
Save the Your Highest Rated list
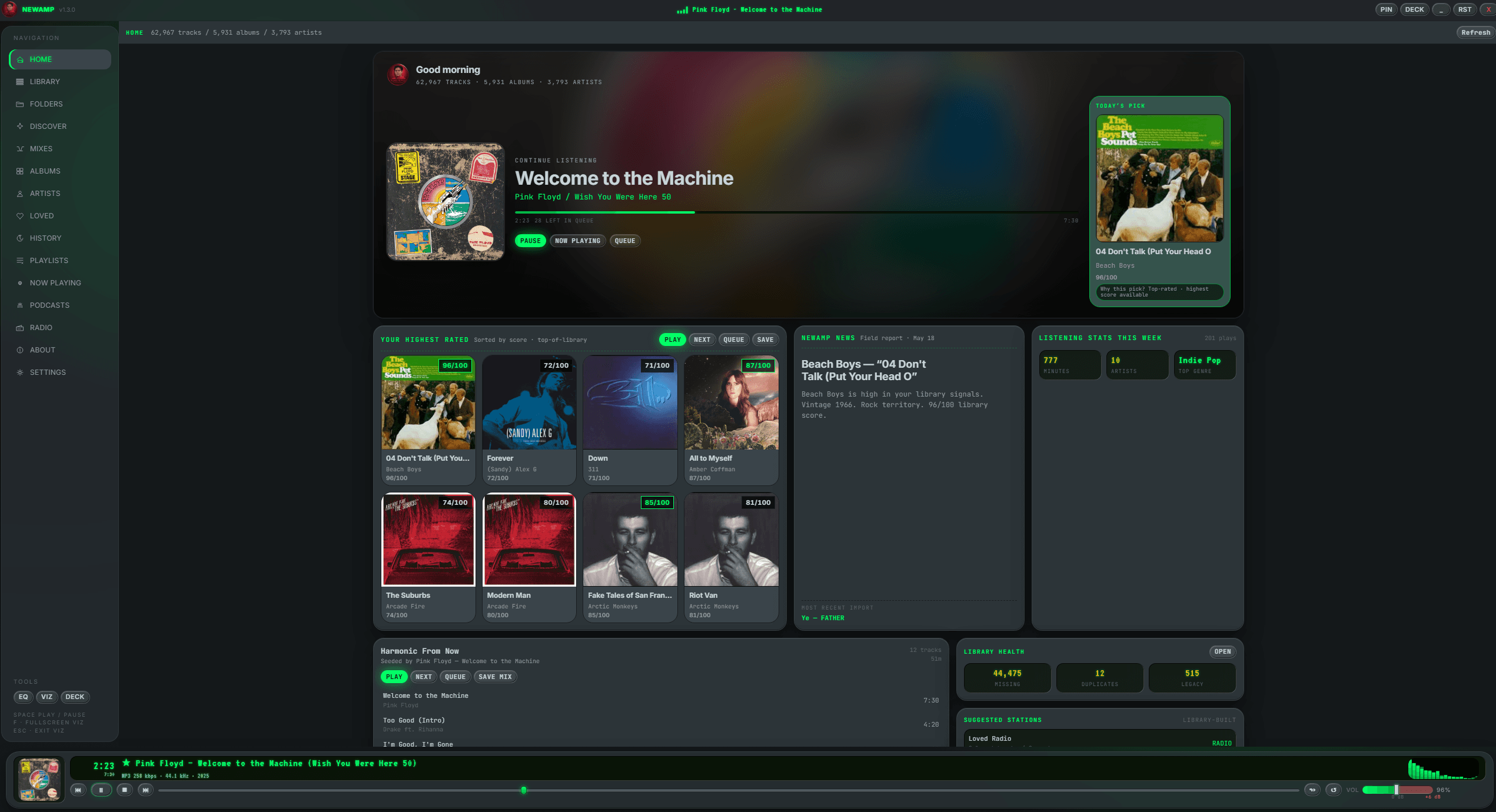(765, 340)
